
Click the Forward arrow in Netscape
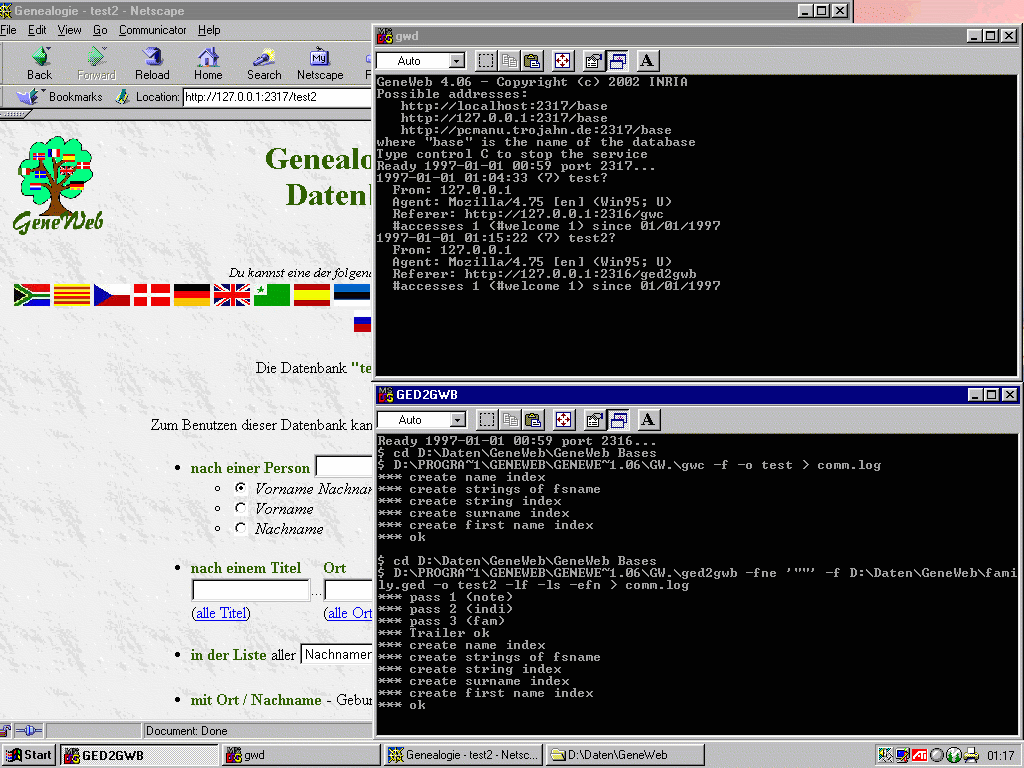(97, 64)
